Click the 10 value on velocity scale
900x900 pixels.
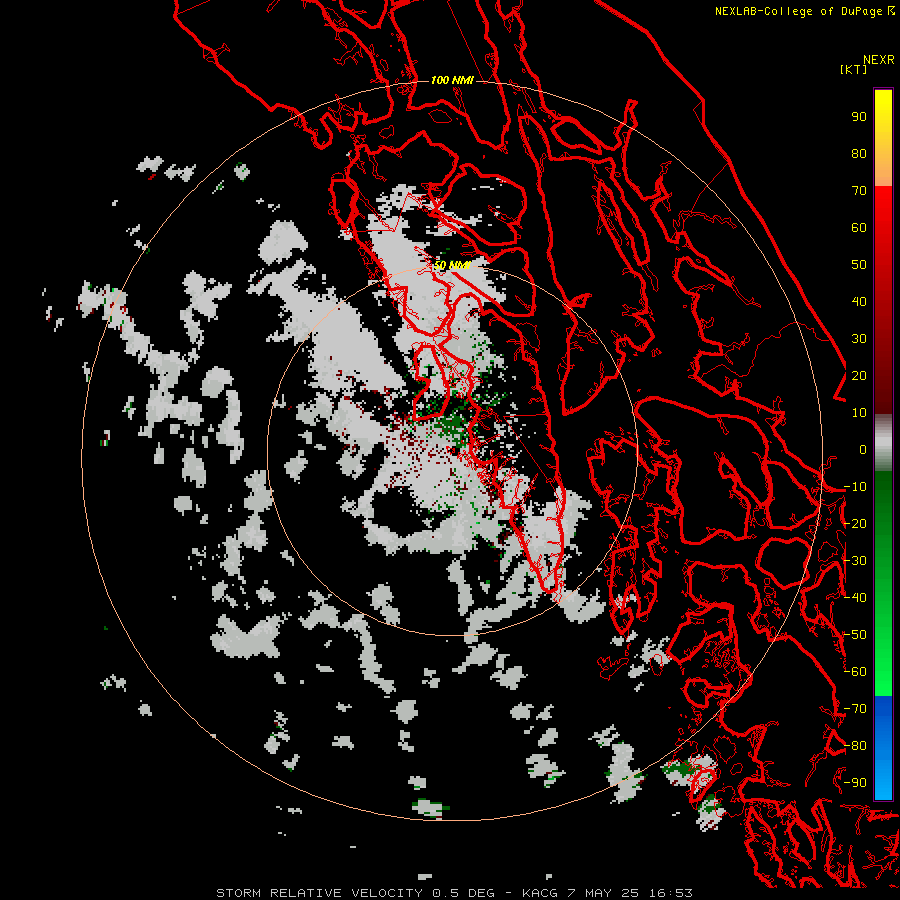(859, 413)
